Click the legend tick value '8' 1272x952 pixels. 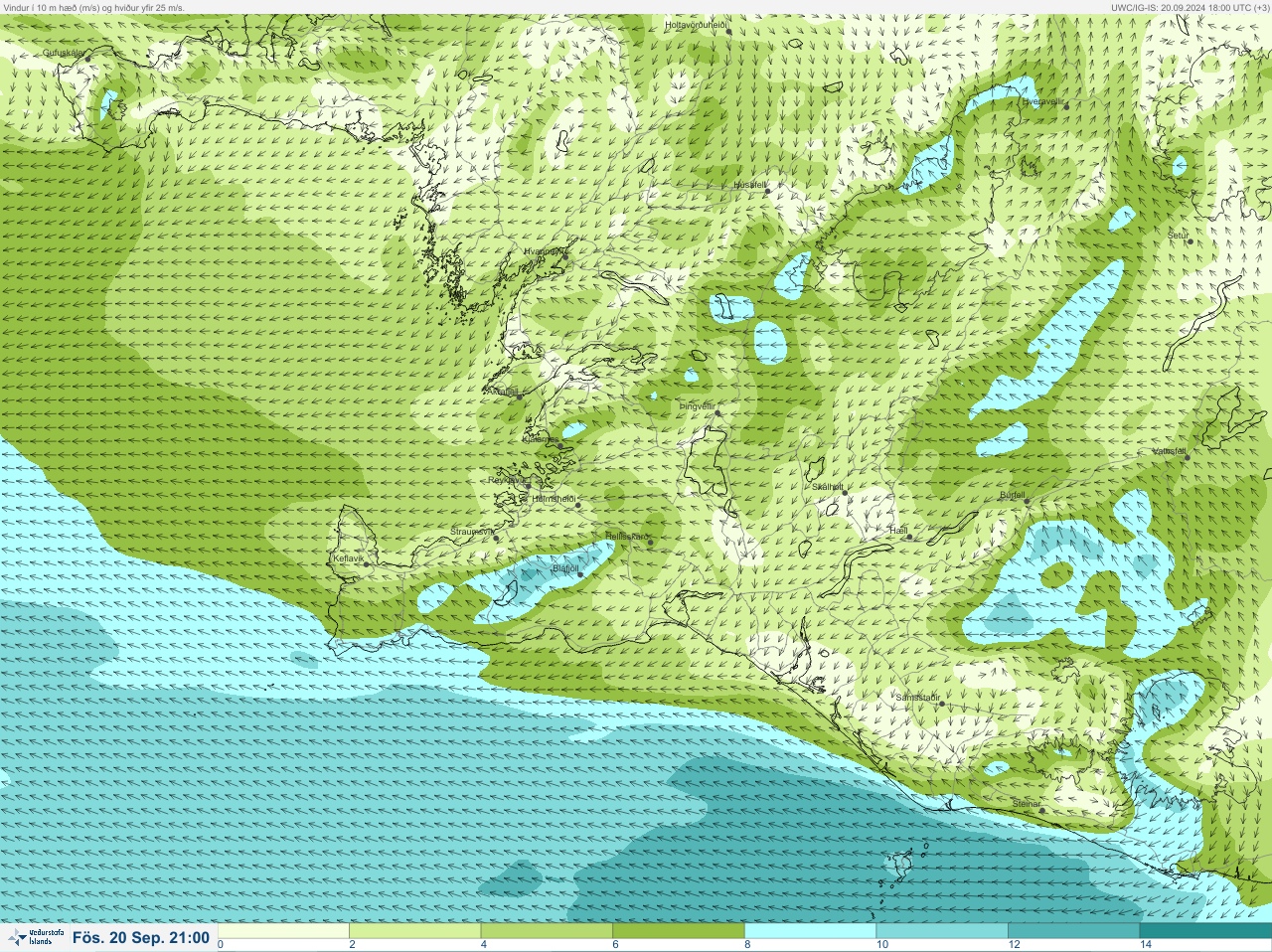(747, 944)
